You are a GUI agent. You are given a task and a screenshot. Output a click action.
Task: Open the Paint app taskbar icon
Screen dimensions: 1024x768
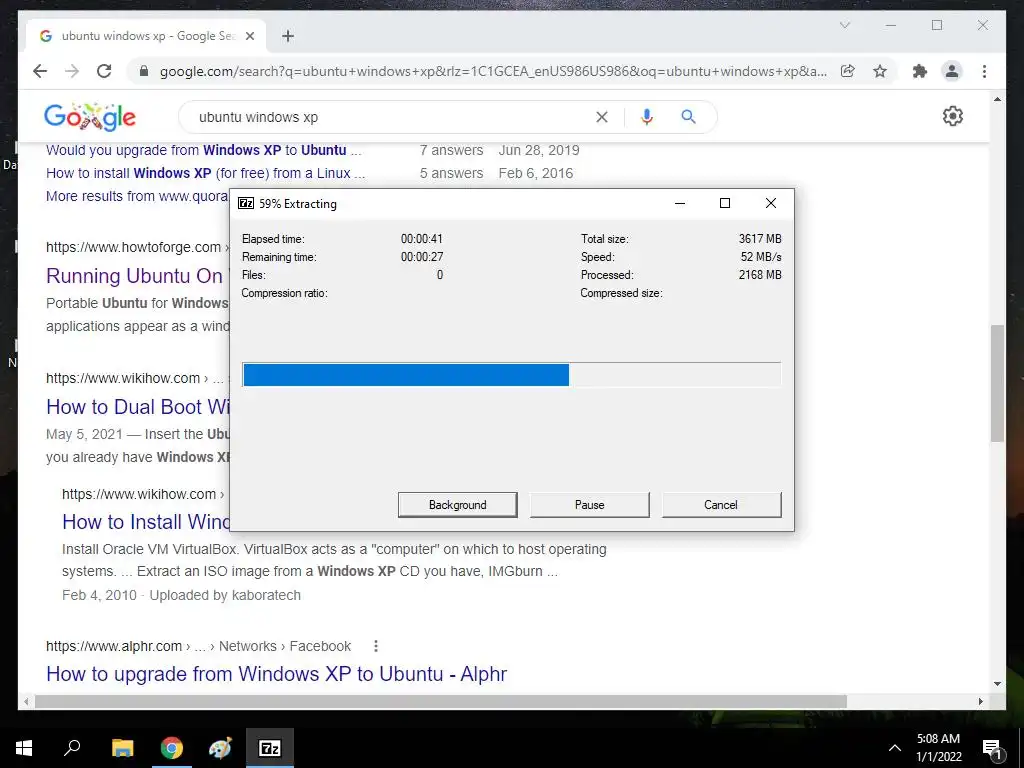pyautogui.click(x=220, y=748)
